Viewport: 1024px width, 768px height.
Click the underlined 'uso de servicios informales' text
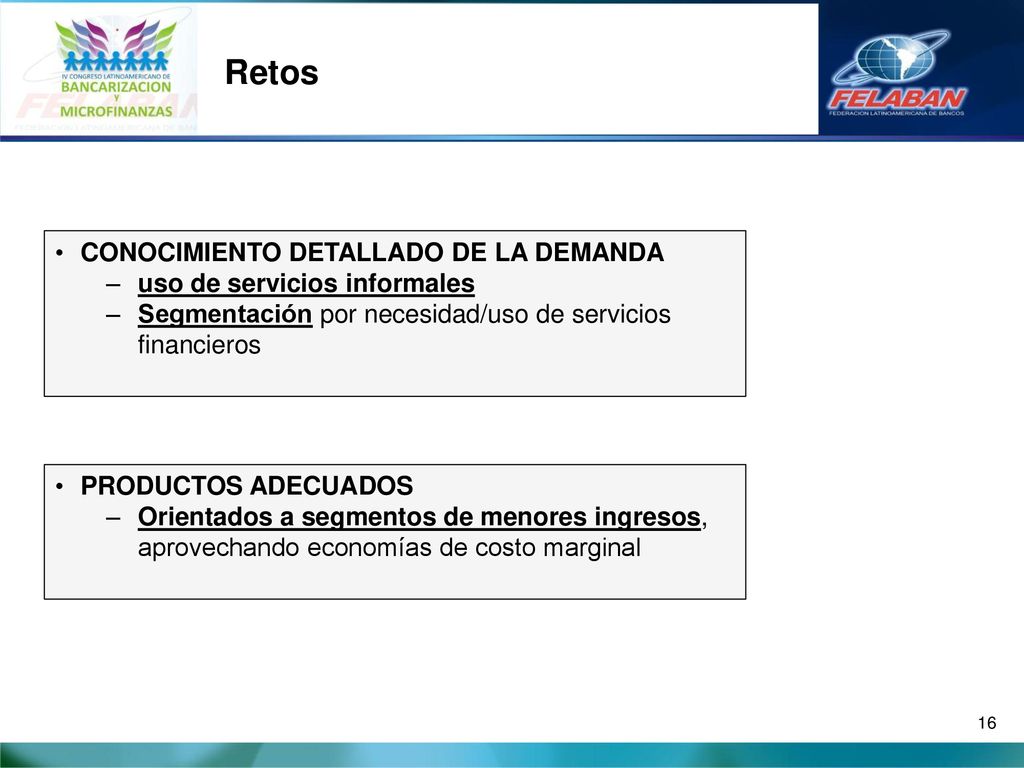[306, 283]
